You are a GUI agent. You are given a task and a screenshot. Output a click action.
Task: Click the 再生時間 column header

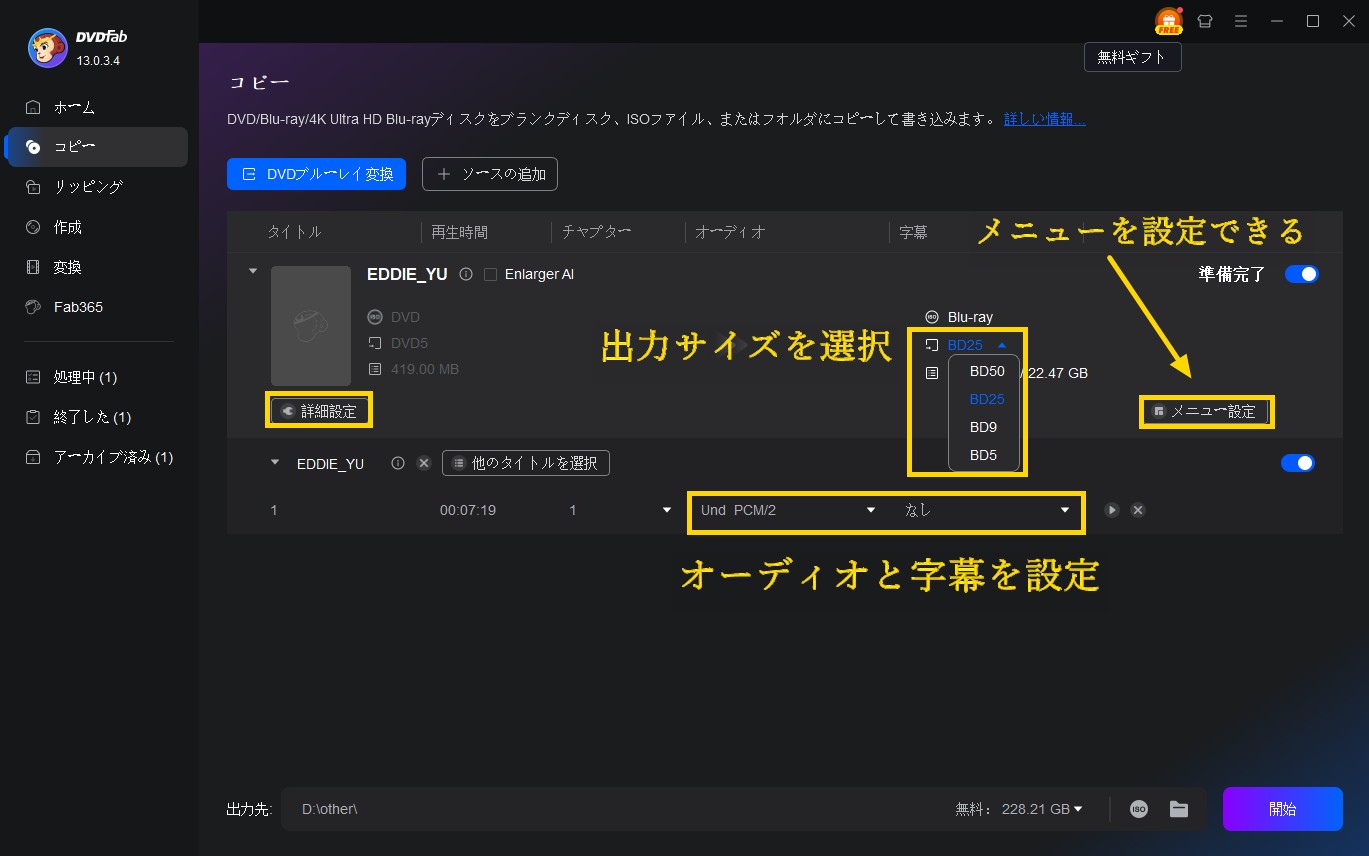[x=460, y=232]
